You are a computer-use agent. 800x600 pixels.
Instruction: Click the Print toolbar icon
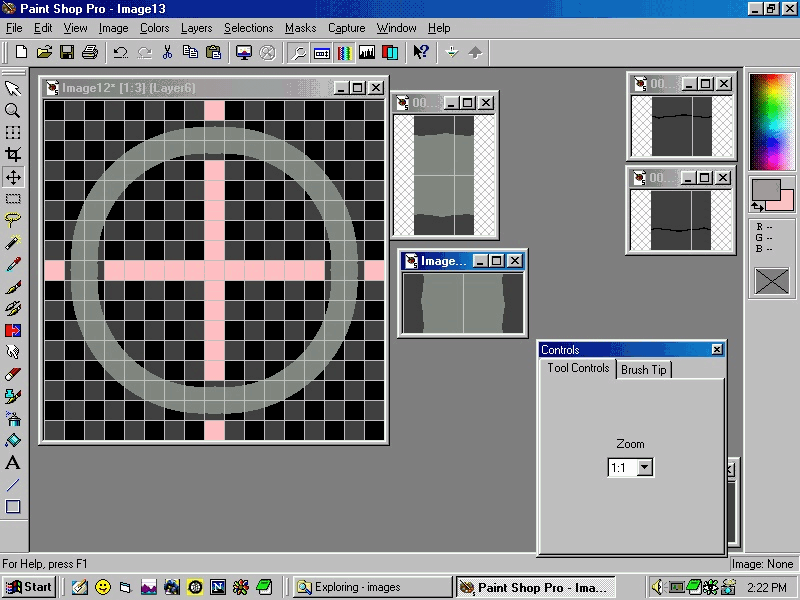pos(90,52)
